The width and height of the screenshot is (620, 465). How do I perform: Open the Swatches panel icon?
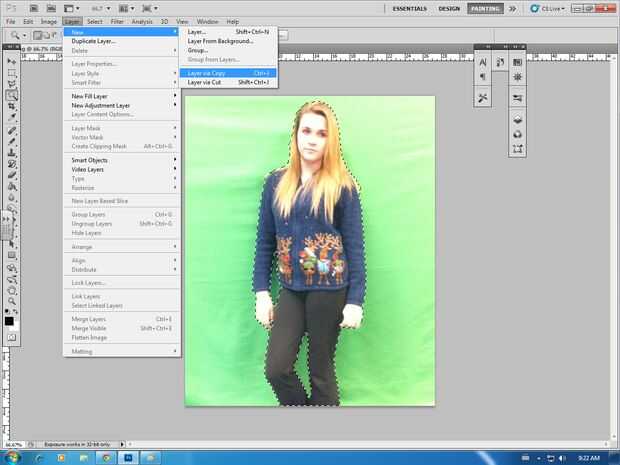518,62
